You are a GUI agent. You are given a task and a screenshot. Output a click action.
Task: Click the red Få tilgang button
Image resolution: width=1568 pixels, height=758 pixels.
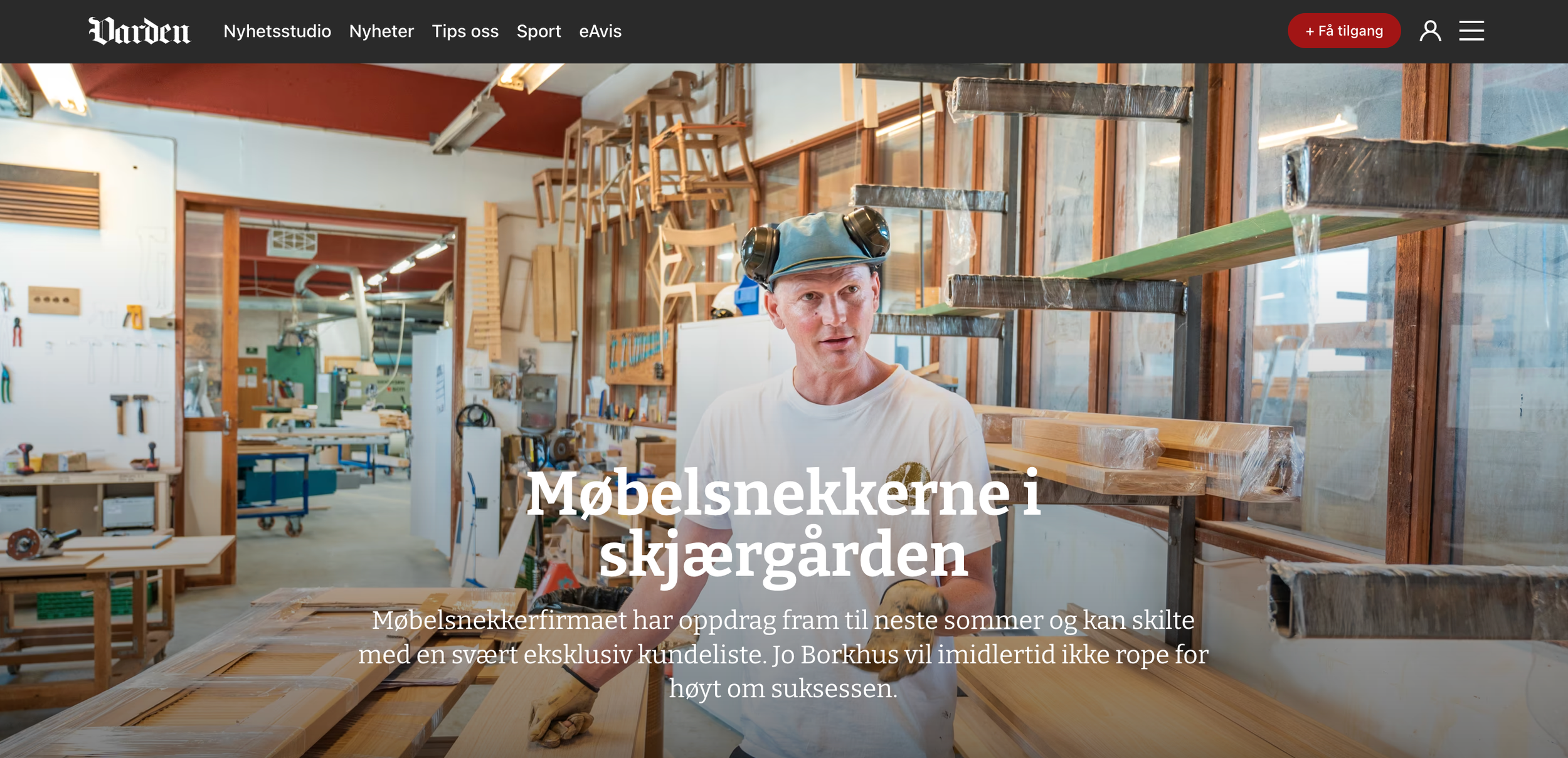pos(1343,31)
